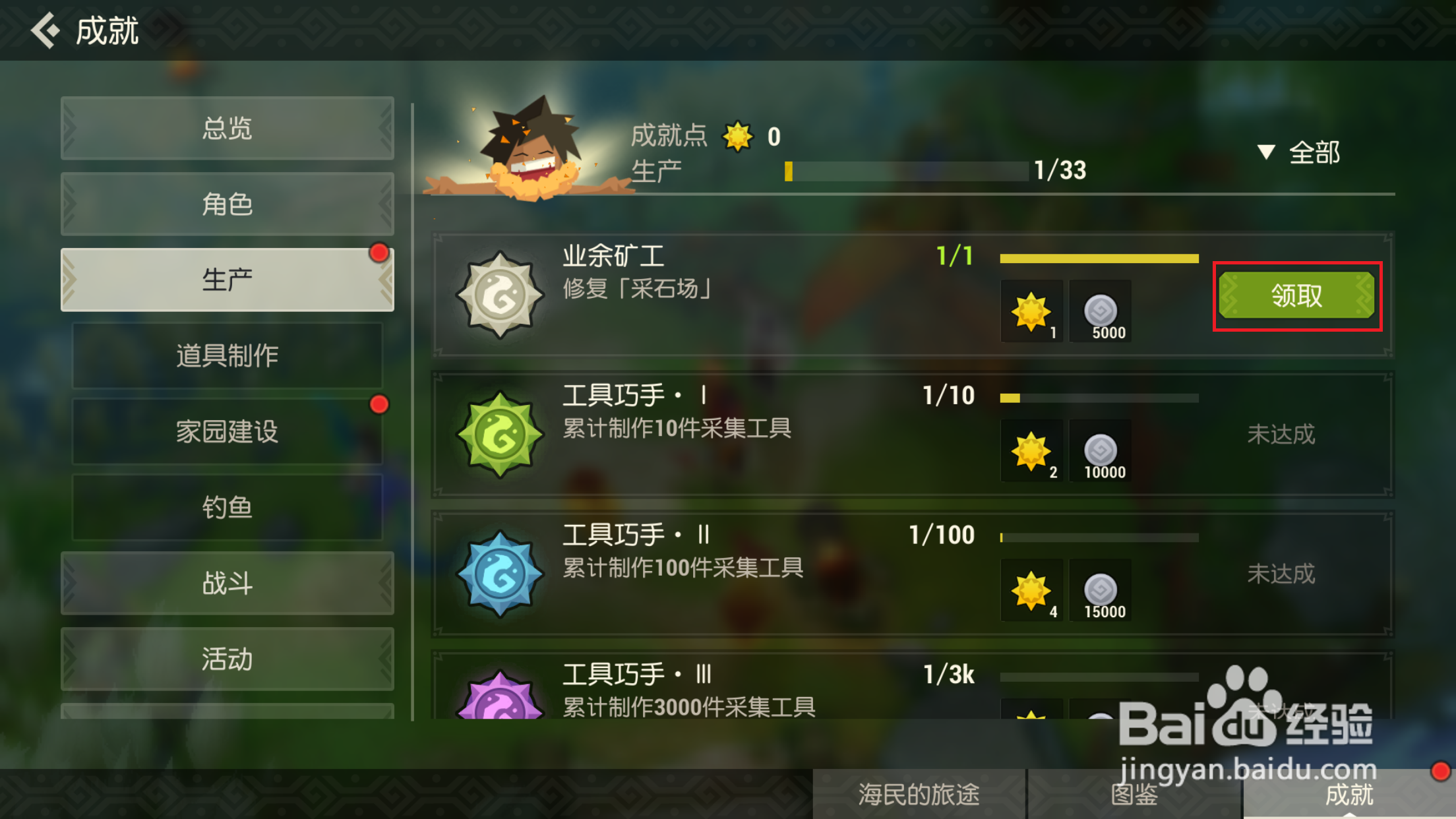Screen dimensions: 1456x819
Task: Select the 总览 overview button
Action: pyautogui.click(x=228, y=128)
